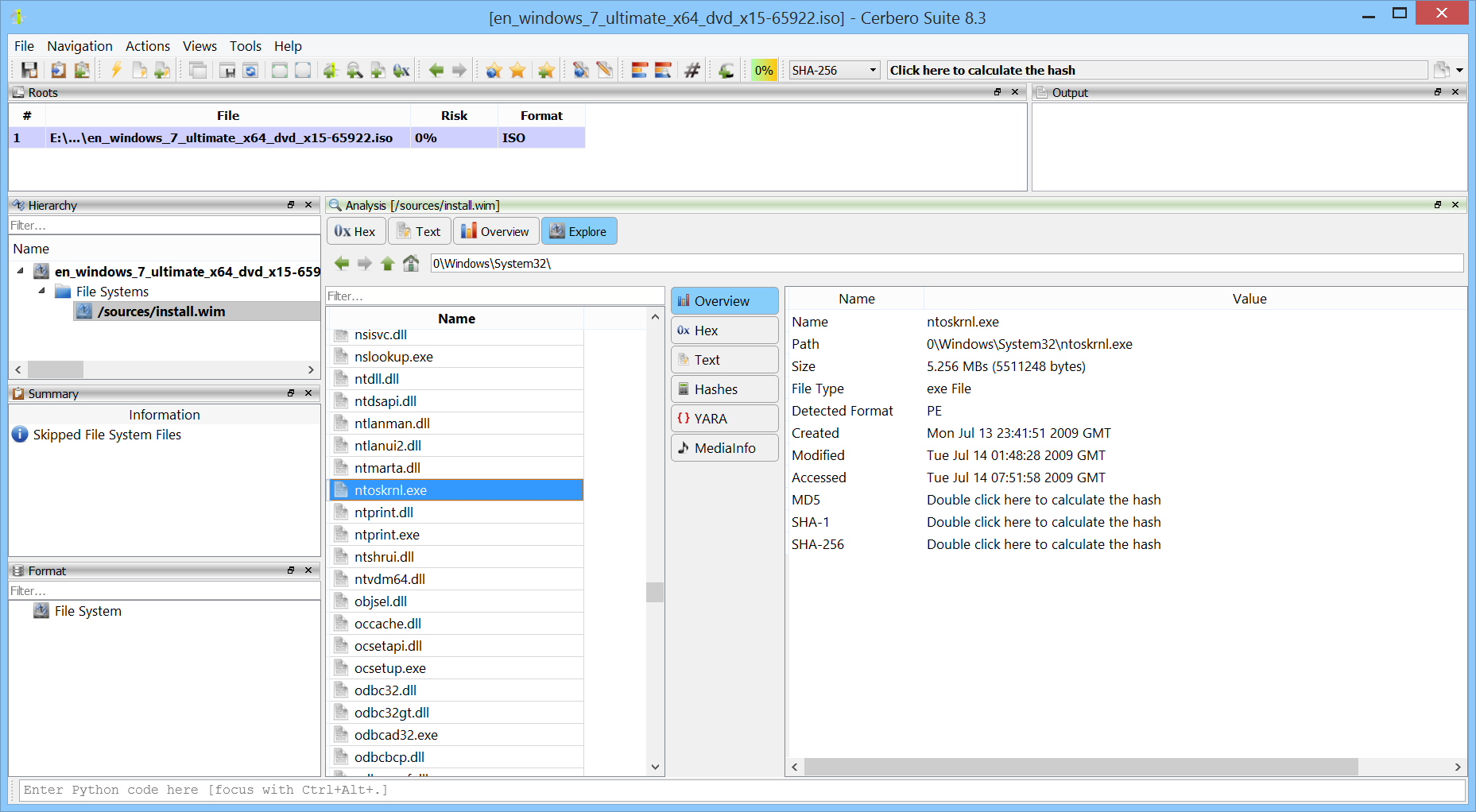Click the colored bars layout toolbar icon
The width and height of the screenshot is (1476, 812).
tap(640, 70)
